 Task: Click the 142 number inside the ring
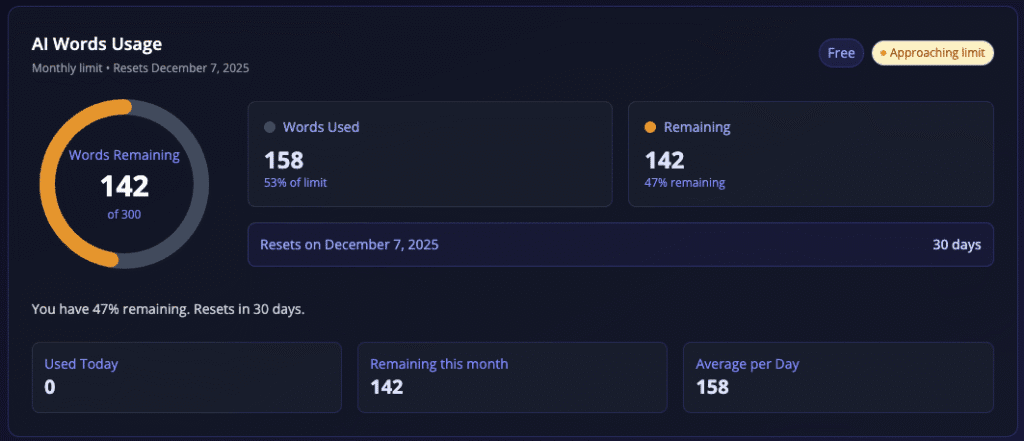tap(124, 186)
